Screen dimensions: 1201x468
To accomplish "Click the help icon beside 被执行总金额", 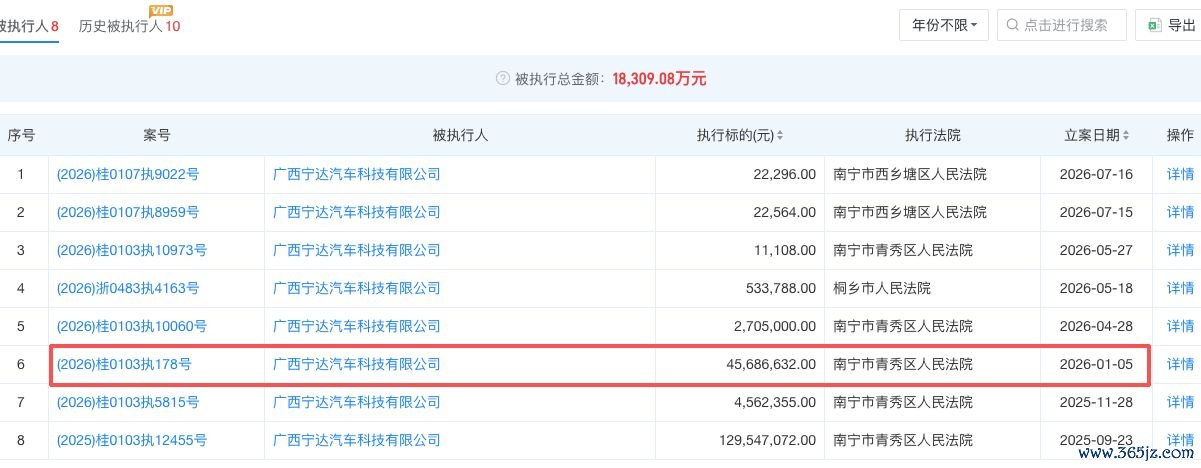I will (503, 78).
